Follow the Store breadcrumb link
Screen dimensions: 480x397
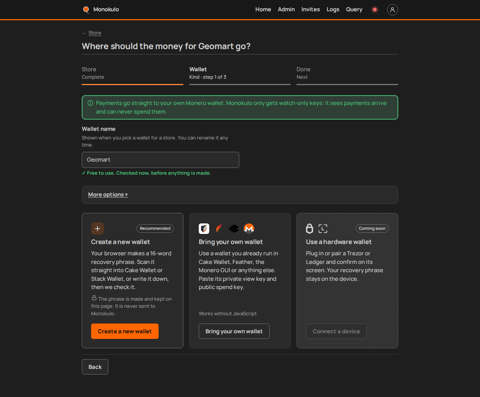[95, 33]
